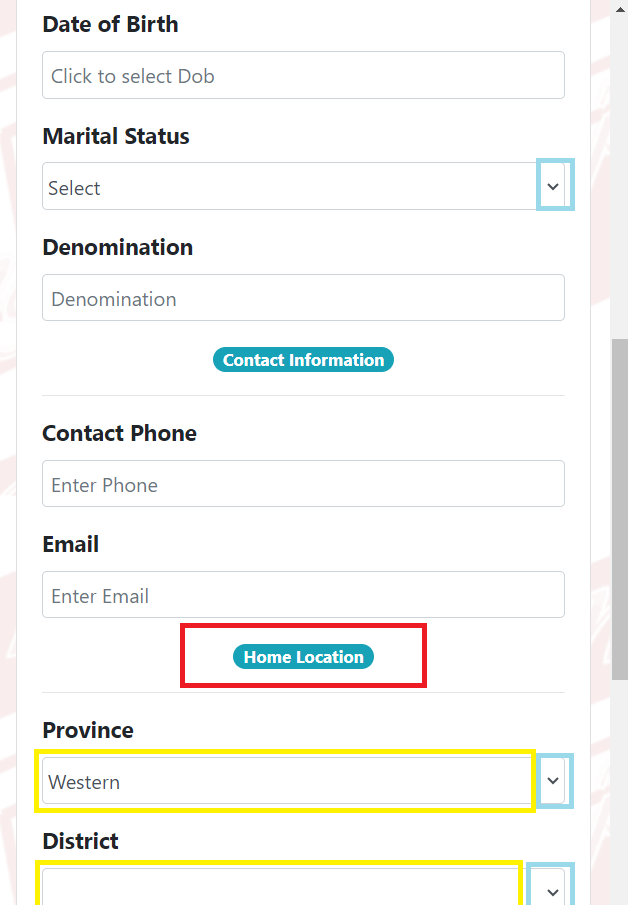This screenshot has height=905, width=628.
Task: Expand the Province dropdown arrow
Action: (x=553, y=781)
